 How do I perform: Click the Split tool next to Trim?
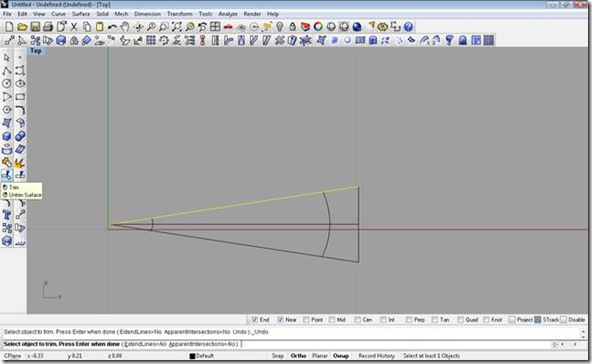pyautogui.click(x=20, y=175)
